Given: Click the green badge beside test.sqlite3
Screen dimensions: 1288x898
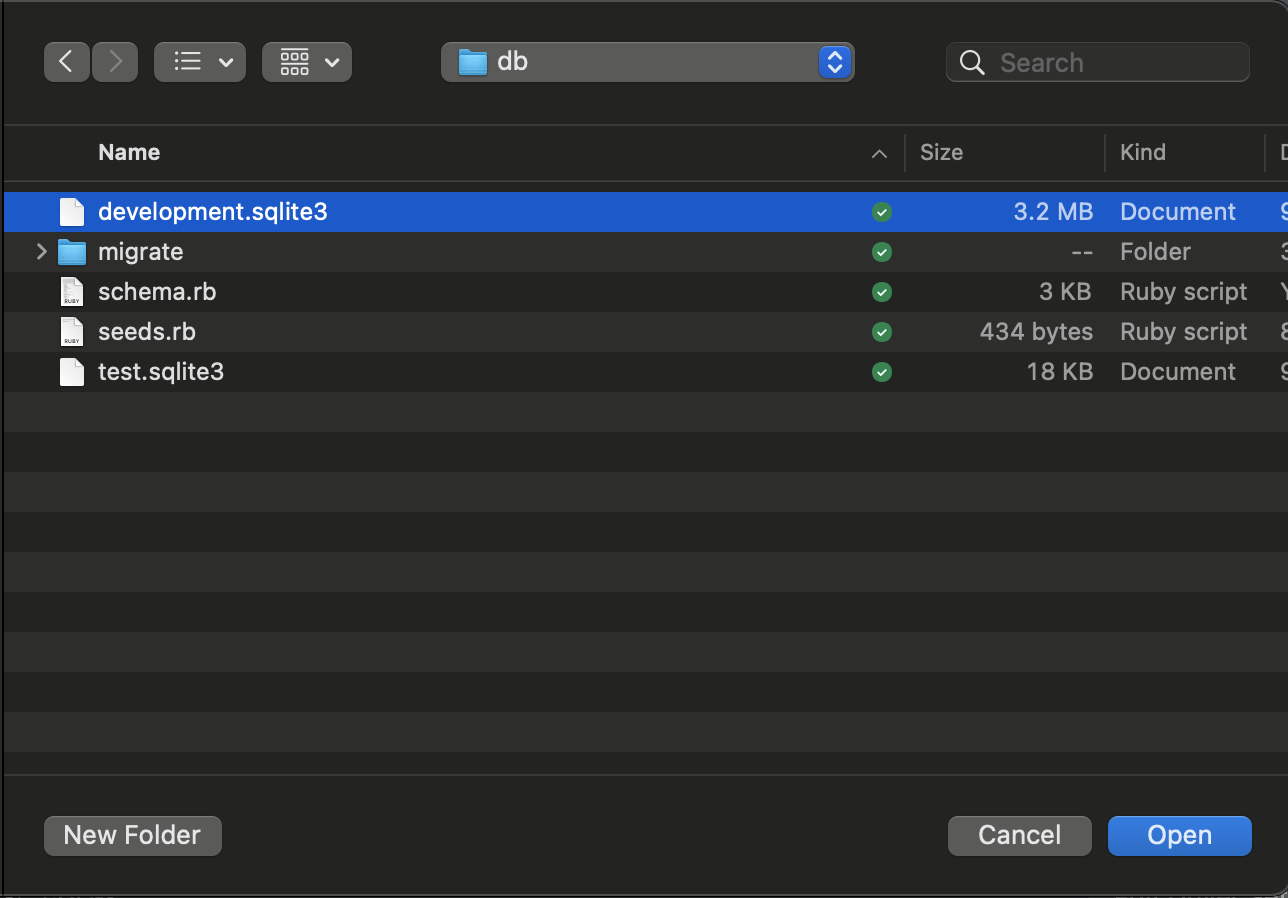Looking at the screenshot, I should 881,371.
